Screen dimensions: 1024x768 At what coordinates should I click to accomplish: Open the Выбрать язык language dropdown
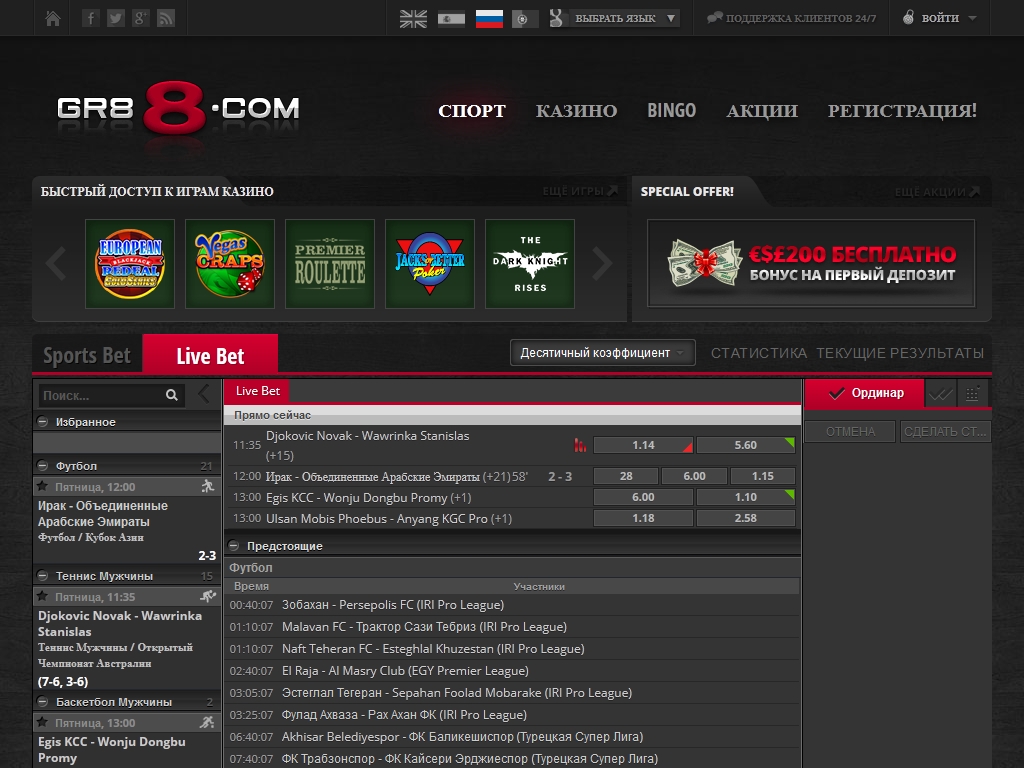point(624,18)
